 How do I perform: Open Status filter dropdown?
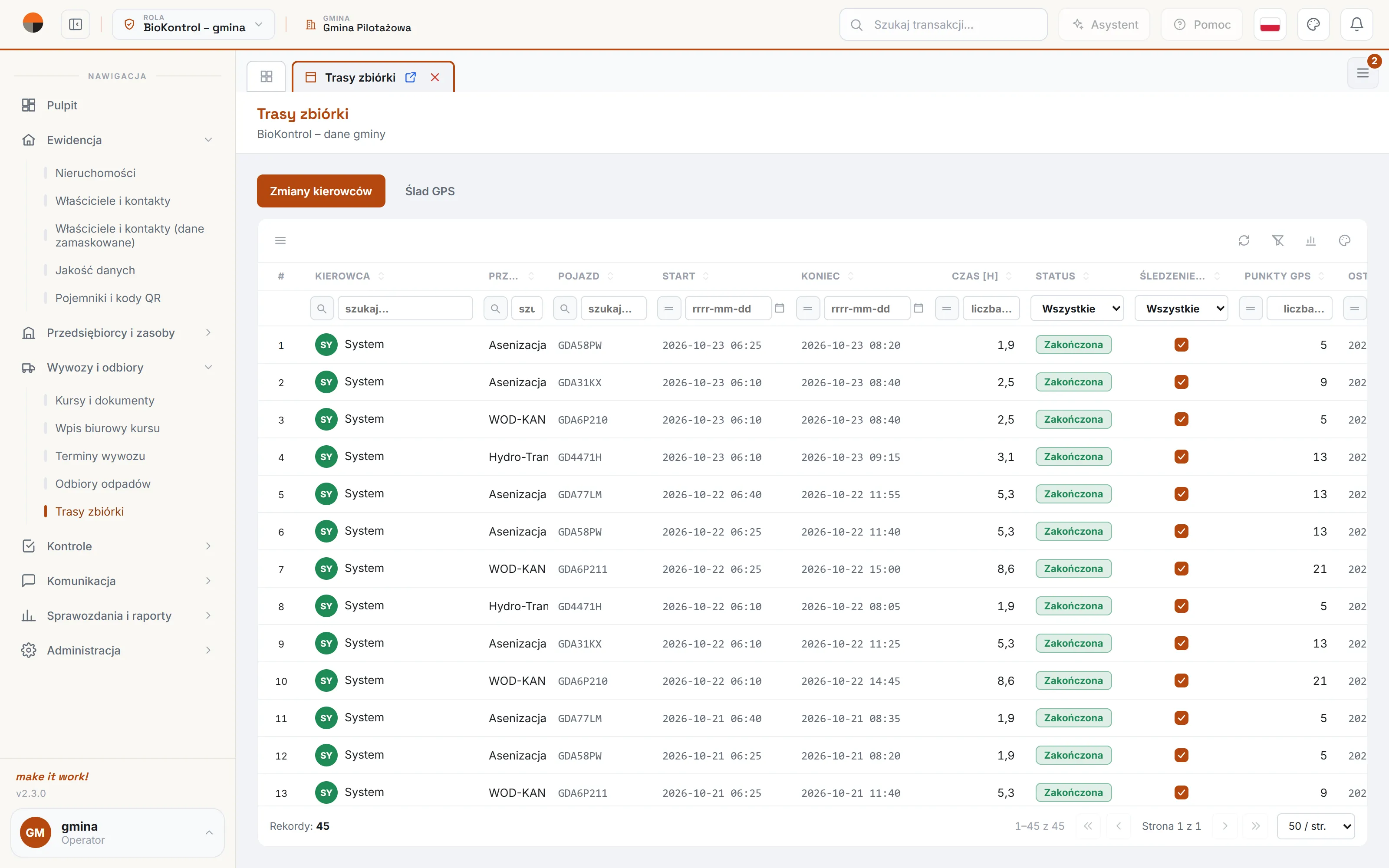point(1077,308)
